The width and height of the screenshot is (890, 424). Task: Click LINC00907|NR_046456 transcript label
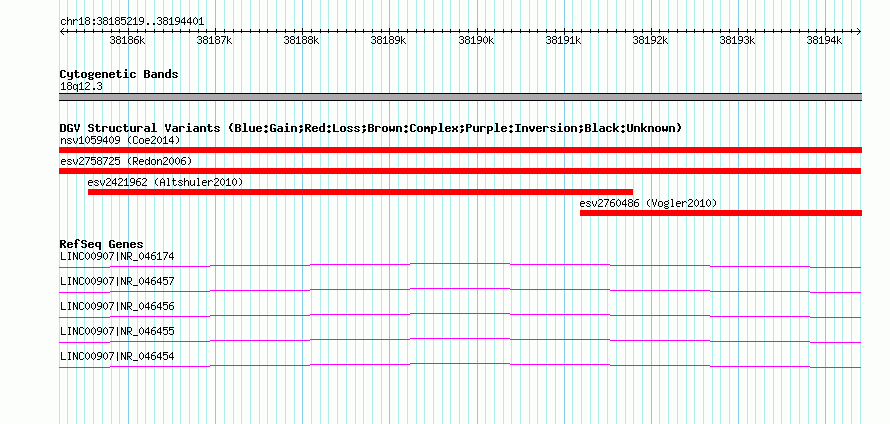tap(117, 307)
